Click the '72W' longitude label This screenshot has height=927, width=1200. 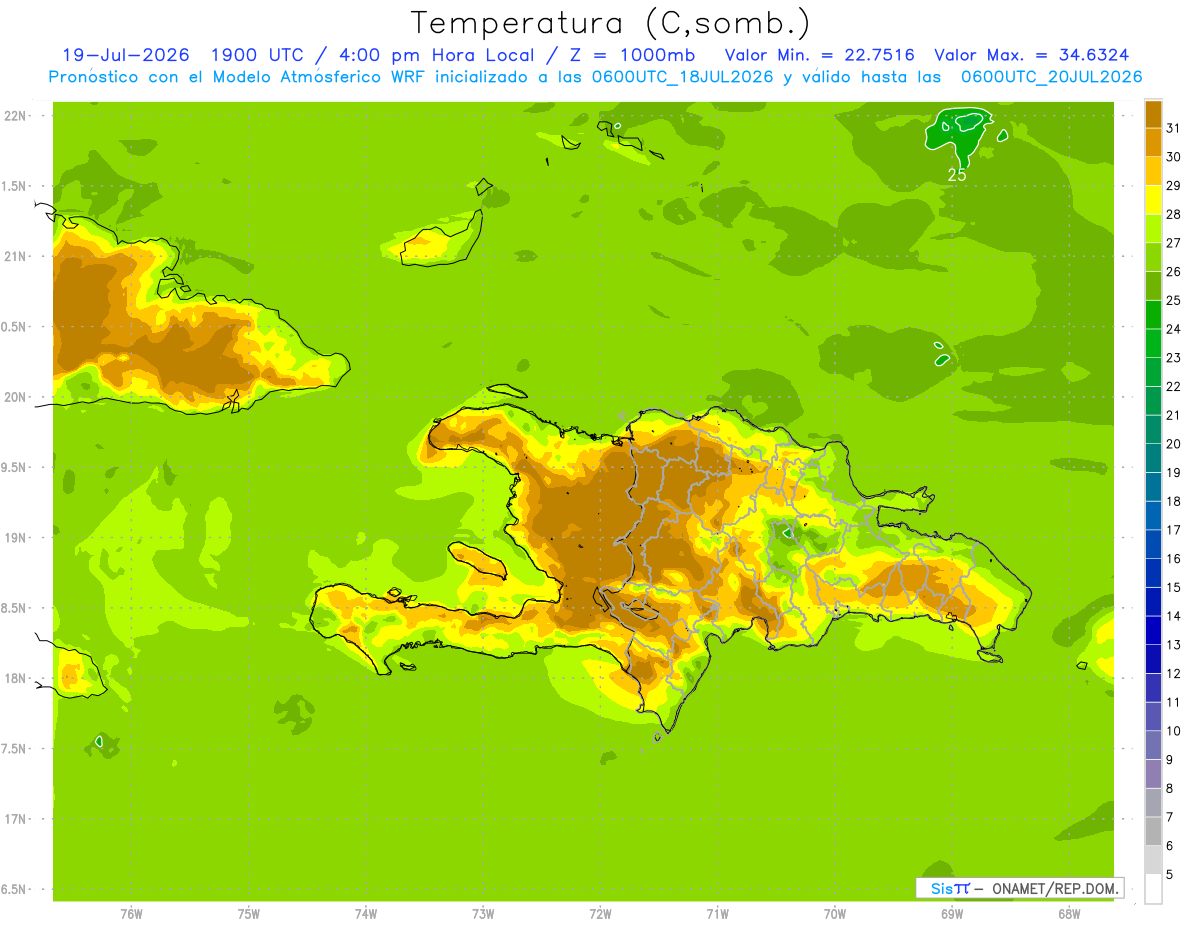pyautogui.click(x=600, y=914)
